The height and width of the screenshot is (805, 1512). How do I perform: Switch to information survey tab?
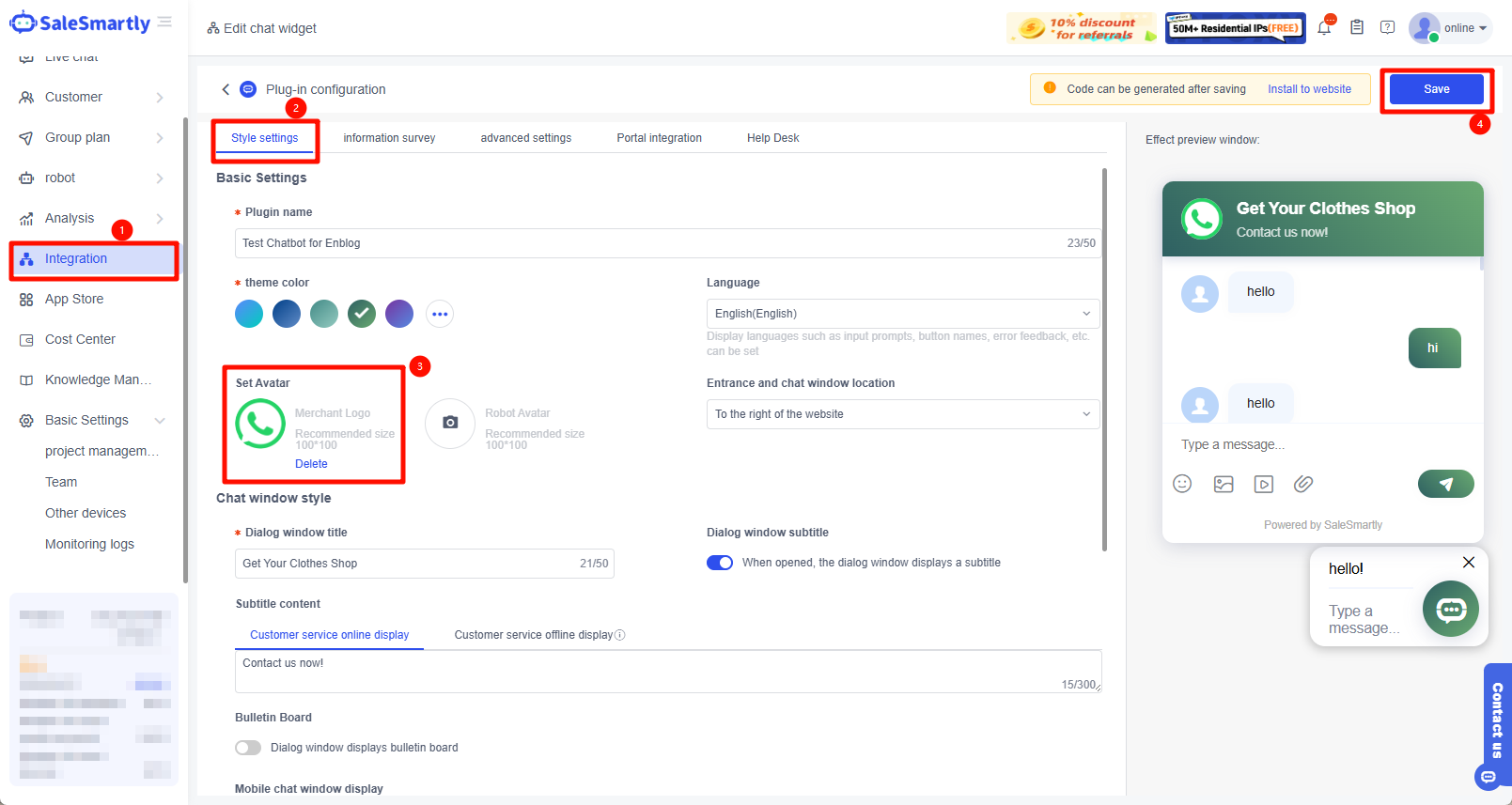[x=389, y=138]
